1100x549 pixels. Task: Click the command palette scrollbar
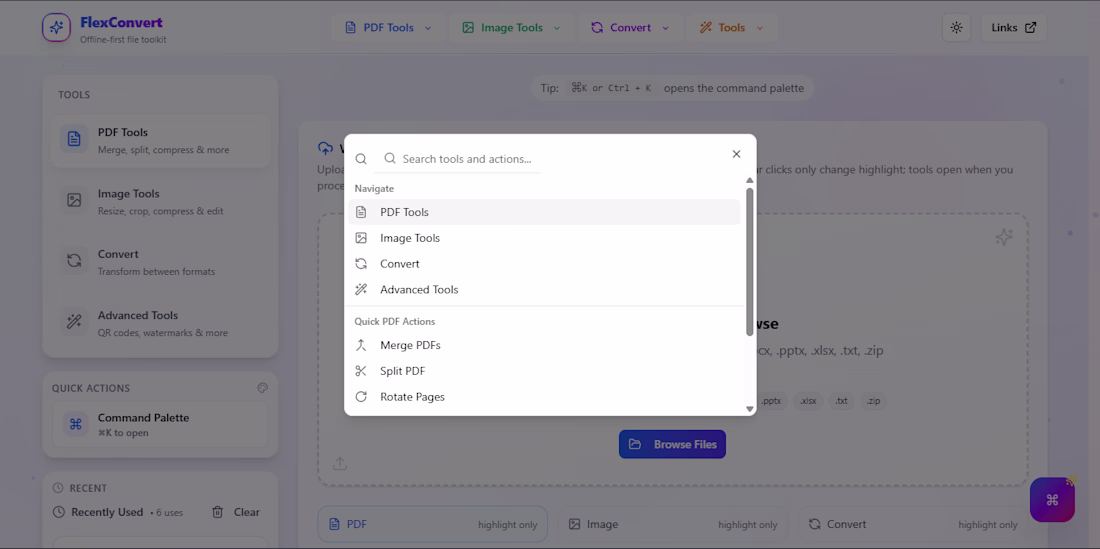tap(750, 260)
